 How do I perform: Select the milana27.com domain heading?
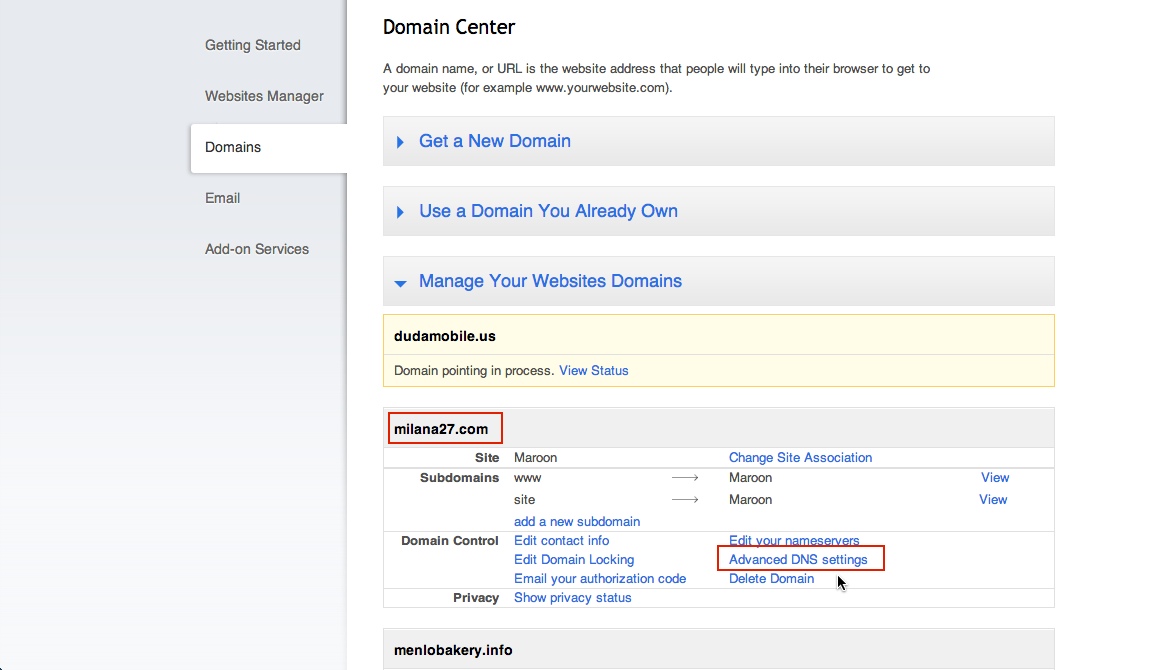point(441,429)
